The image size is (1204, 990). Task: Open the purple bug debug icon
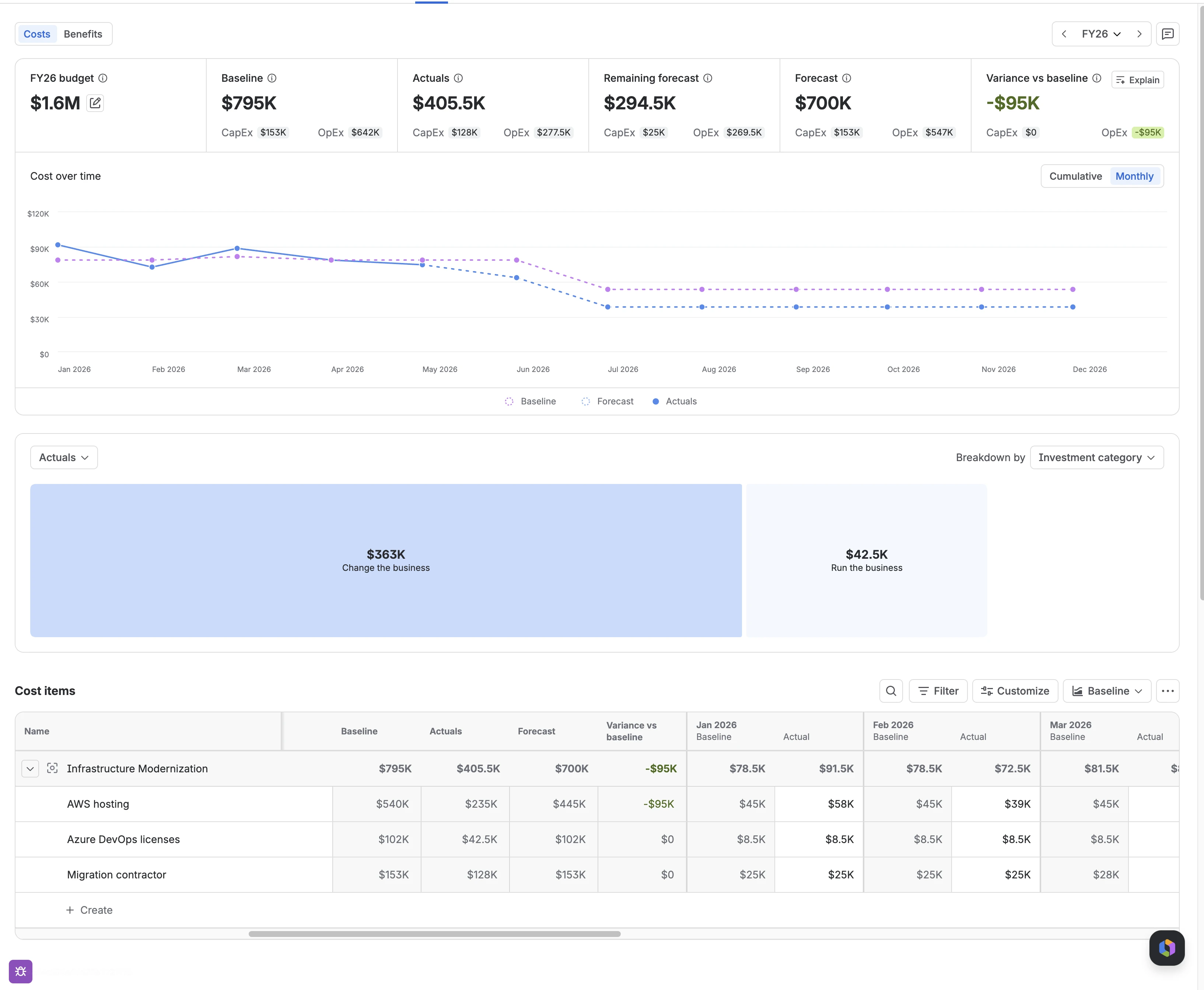pos(21,971)
